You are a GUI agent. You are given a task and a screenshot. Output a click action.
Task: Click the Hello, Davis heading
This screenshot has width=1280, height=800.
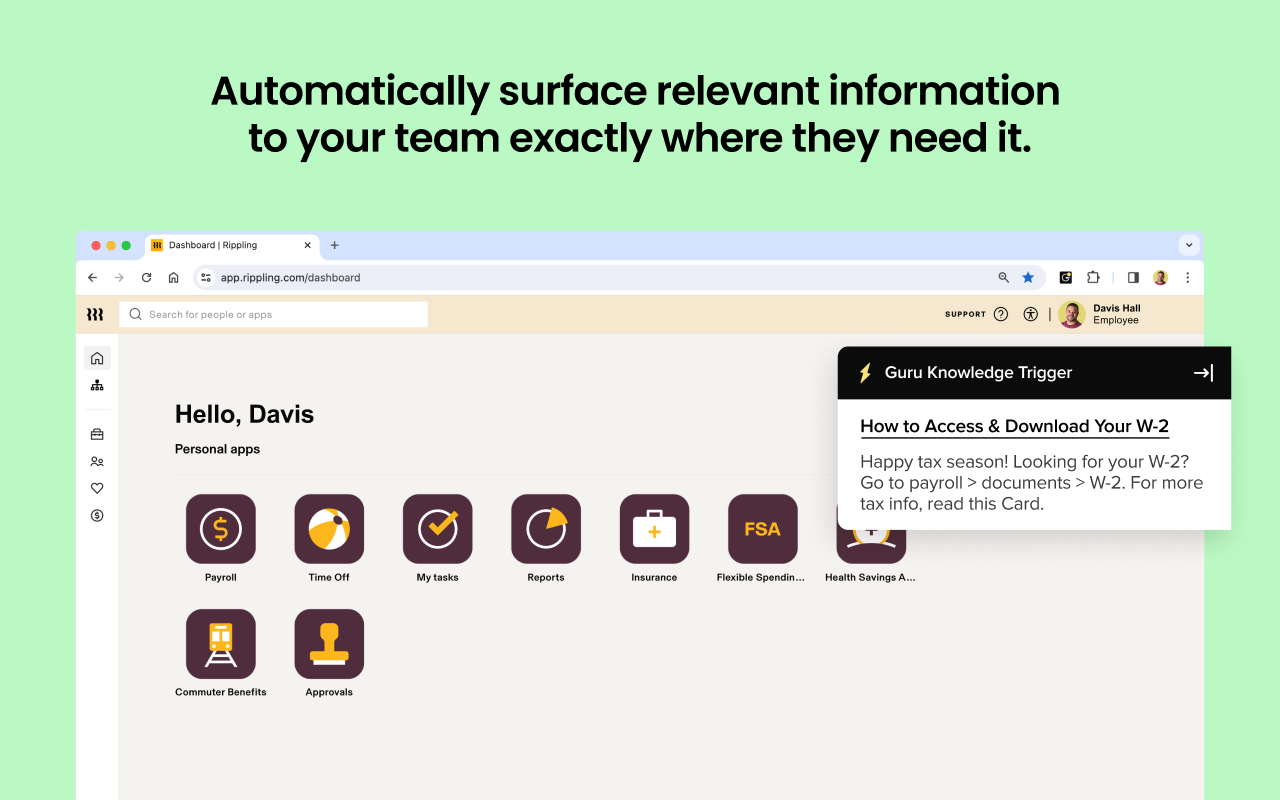(244, 414)
